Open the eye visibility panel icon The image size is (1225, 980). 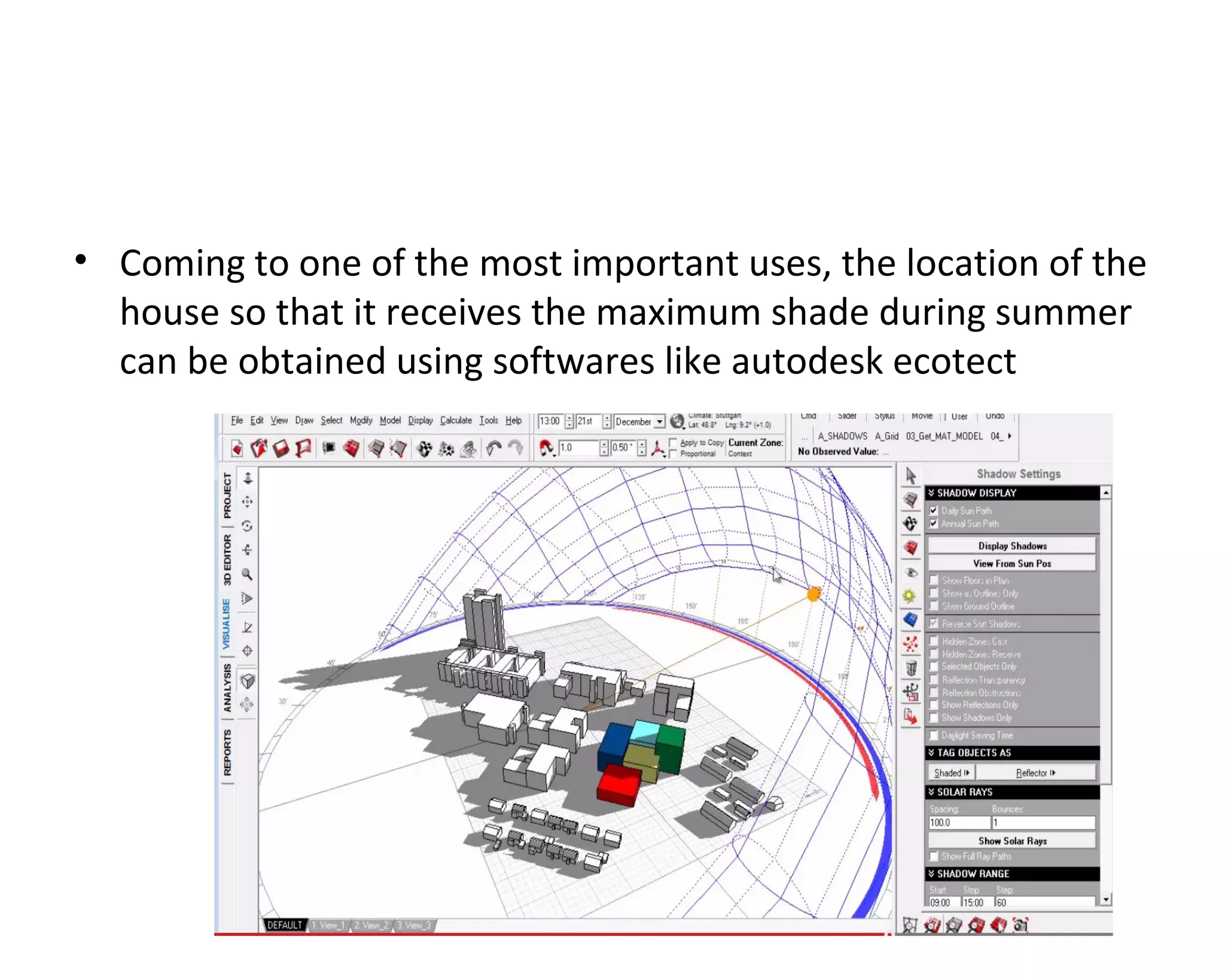point(910,573)
